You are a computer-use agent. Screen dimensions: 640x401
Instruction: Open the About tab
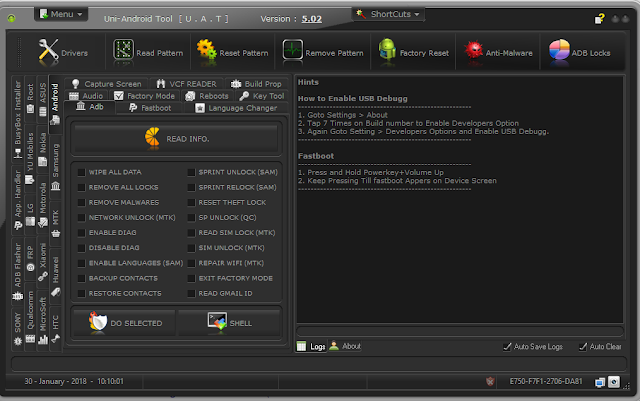pos(345,346)
